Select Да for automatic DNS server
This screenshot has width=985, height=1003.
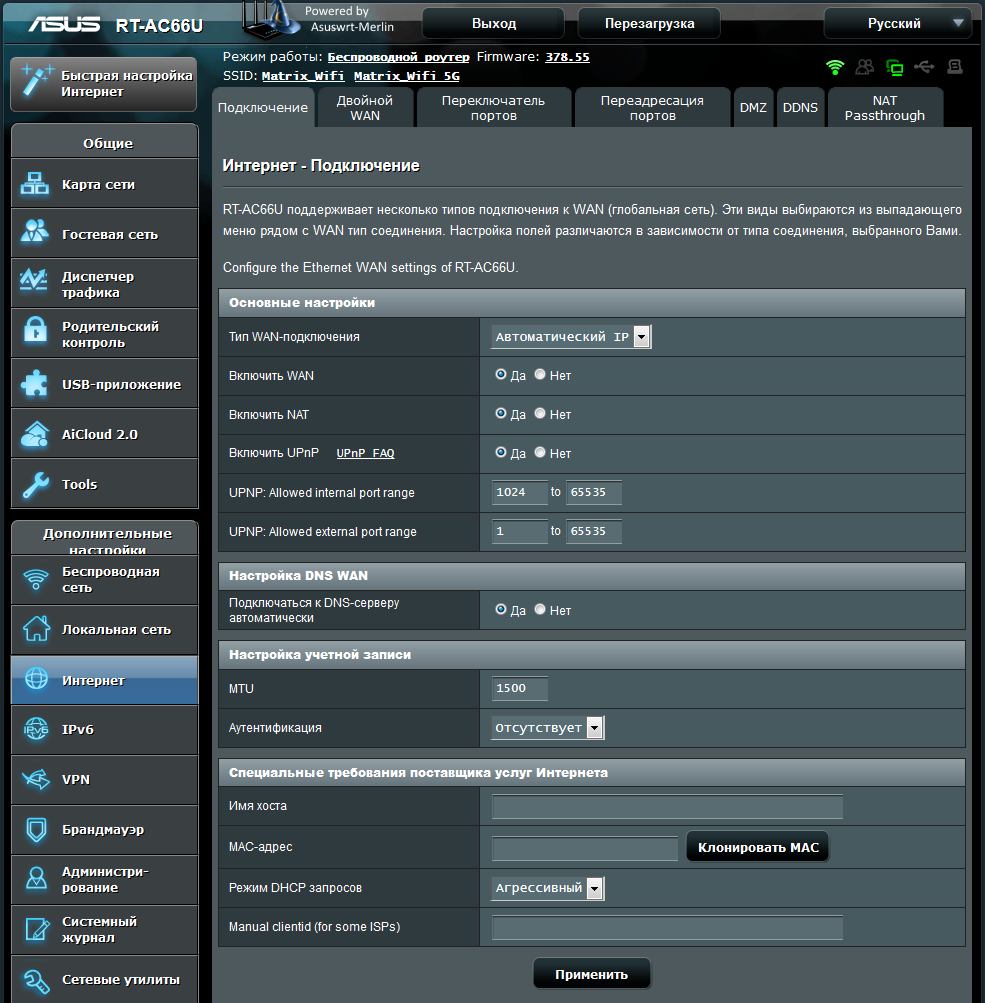click(x=501, y=610)
